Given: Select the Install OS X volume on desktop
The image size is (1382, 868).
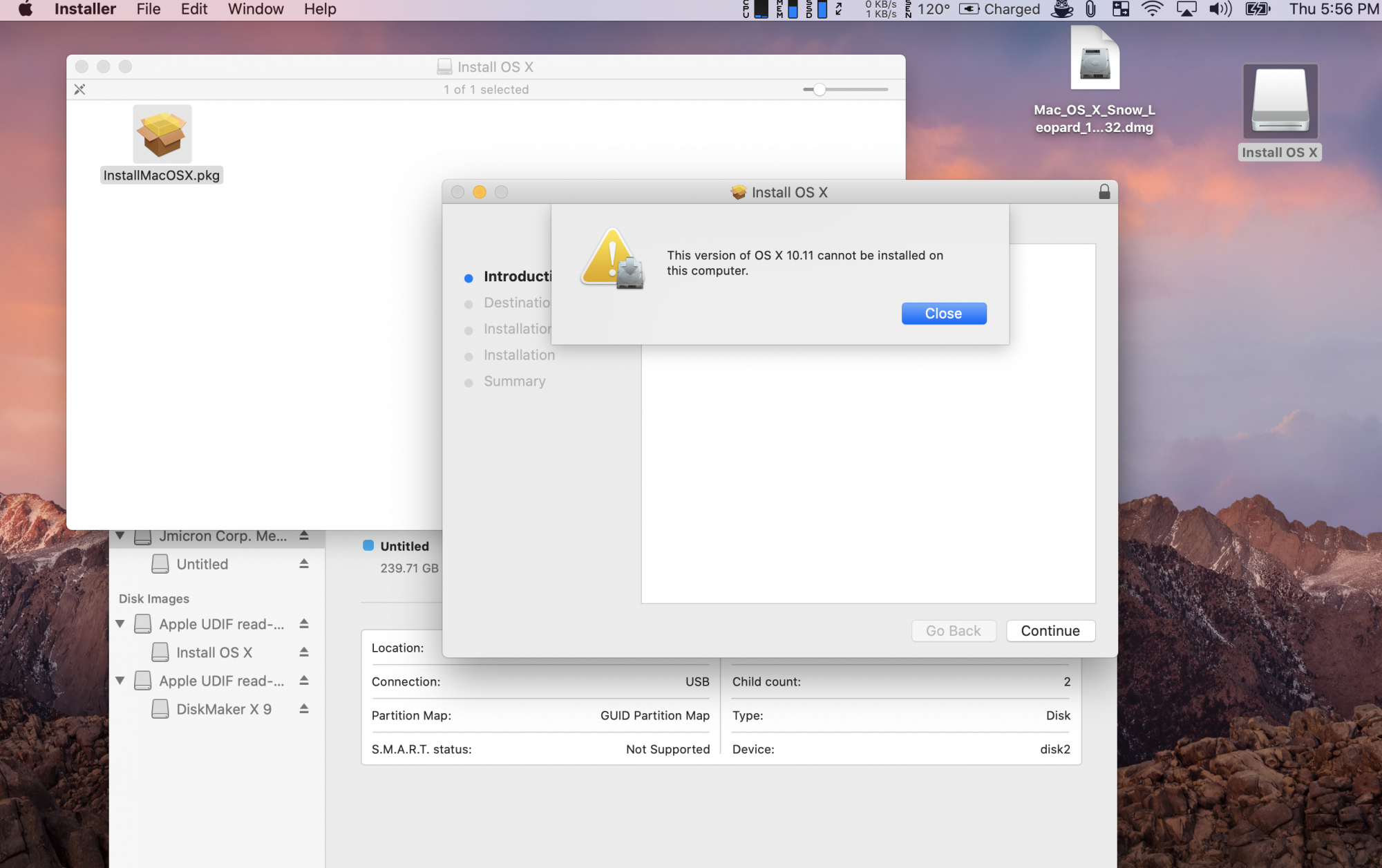Looking at the screenshot, I should (1280, 102).
